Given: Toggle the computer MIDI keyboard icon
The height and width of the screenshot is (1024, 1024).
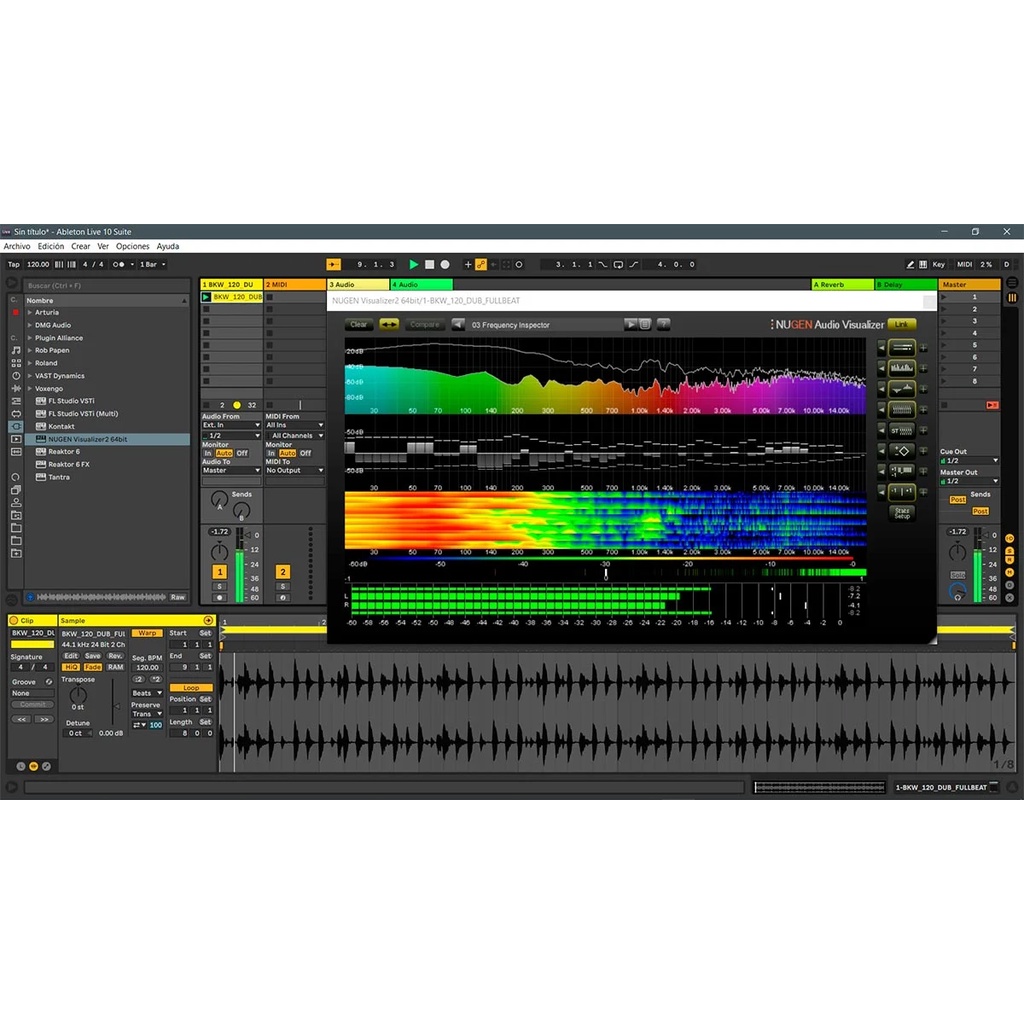Looking at the screenshot, I should click(x=923, y=264).
